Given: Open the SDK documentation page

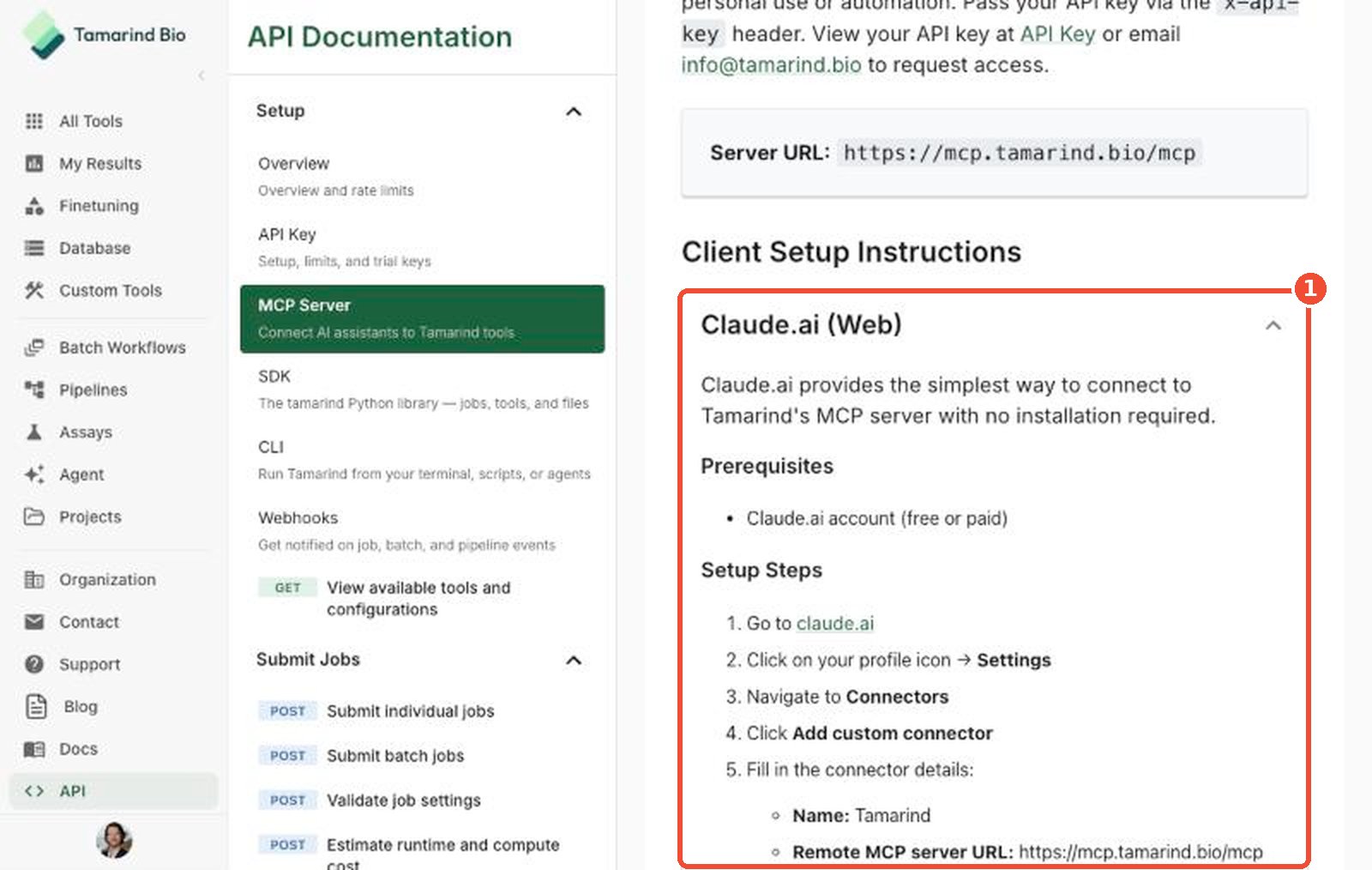Looking at the screenshot, I should pyautogui.click(x=422, y=390).
